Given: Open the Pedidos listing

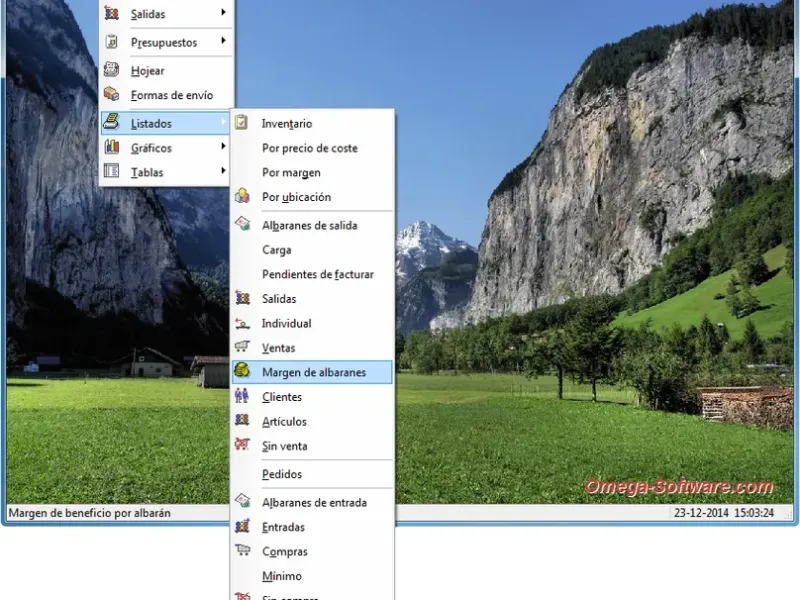Looking at the screenshot, I should pos(312,474).
